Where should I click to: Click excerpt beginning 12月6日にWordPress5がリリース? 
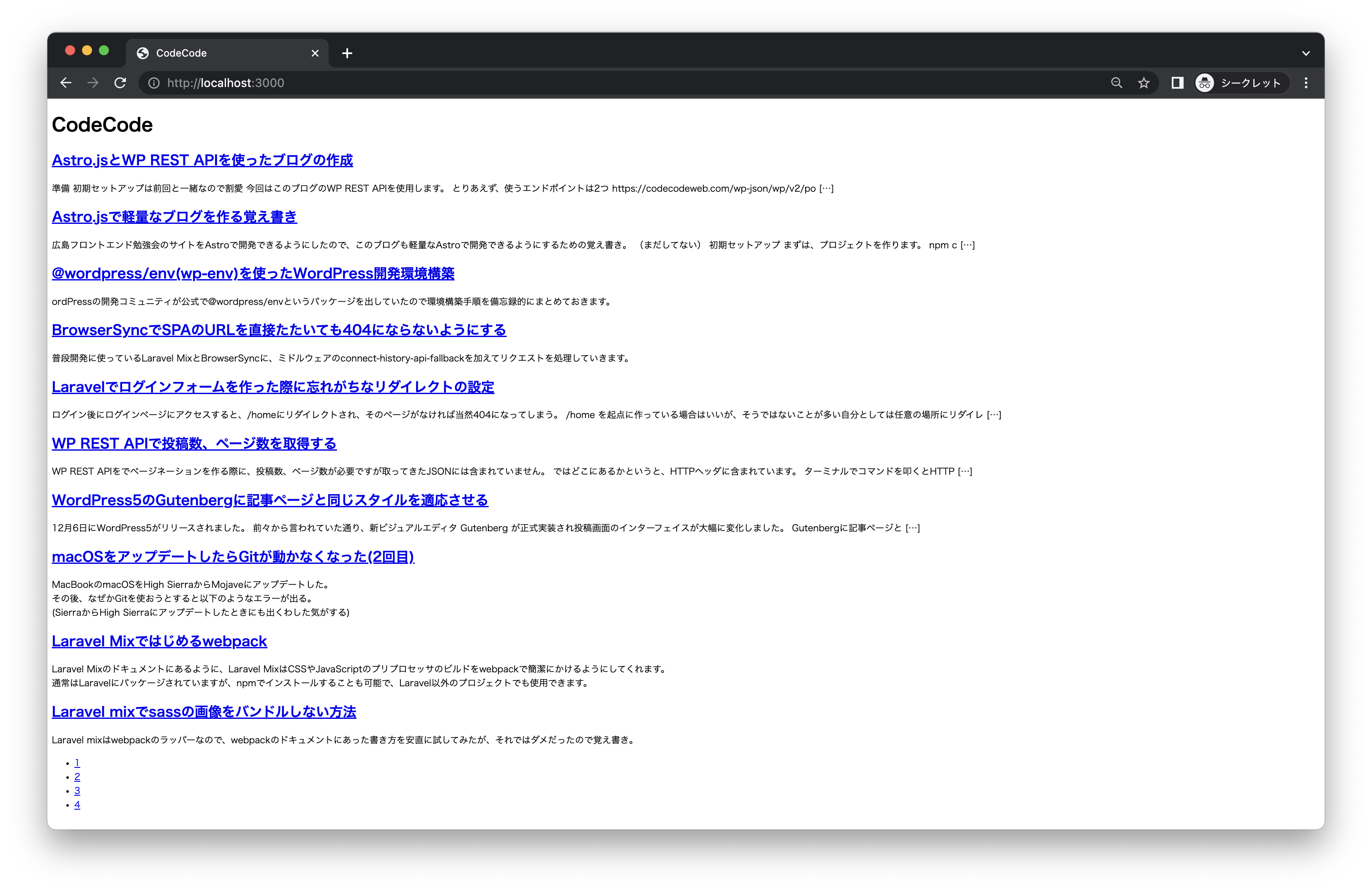click(486, 528)
